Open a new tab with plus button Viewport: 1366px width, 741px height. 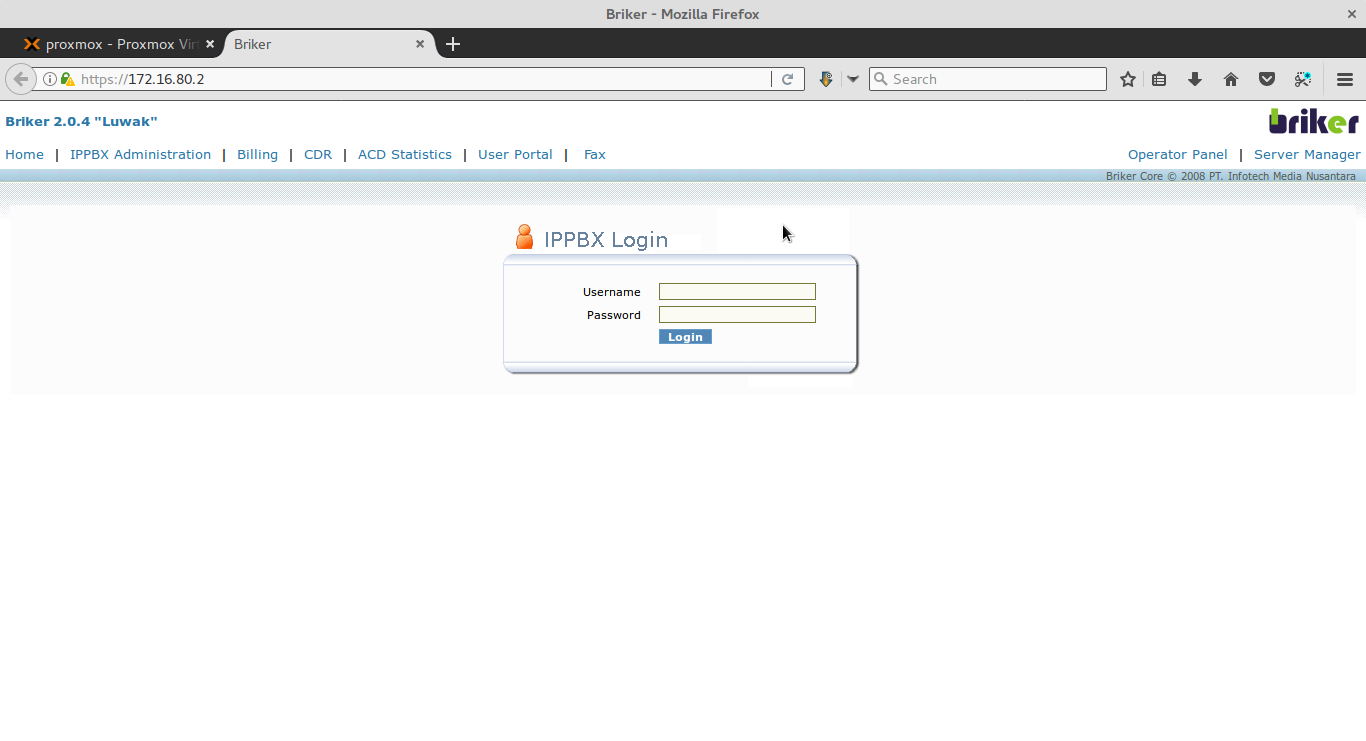(453, 44)
